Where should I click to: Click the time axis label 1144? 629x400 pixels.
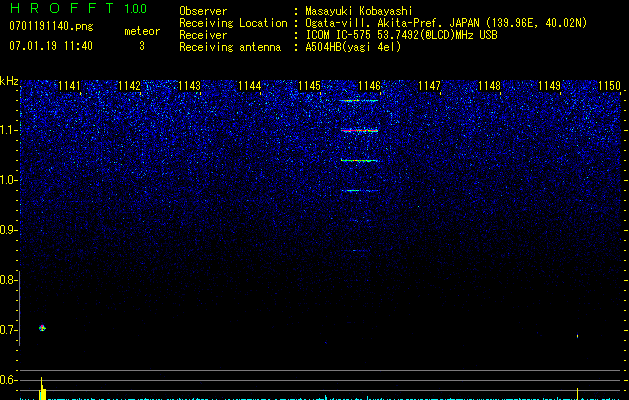tap(249, 86)
